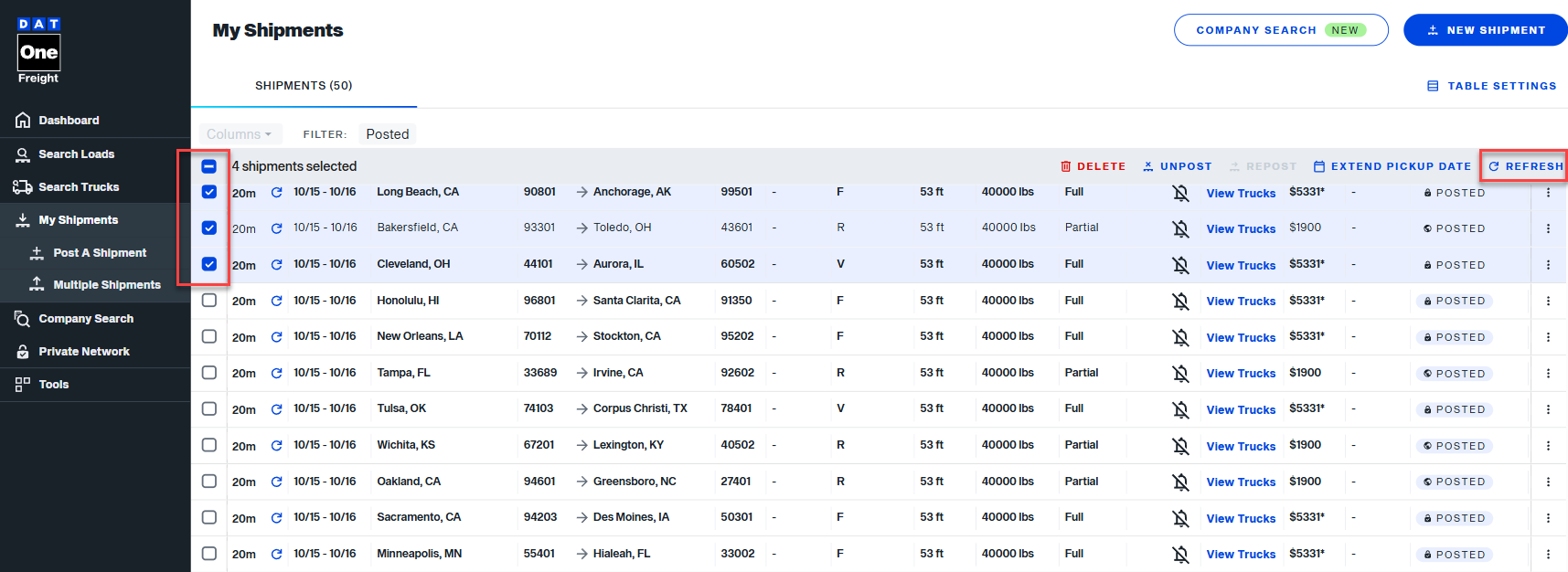Image resolution: width=1568 pixels, height=572 pixels.
Task: Open the Columns dropdown
Action: [x=239, y=134]
